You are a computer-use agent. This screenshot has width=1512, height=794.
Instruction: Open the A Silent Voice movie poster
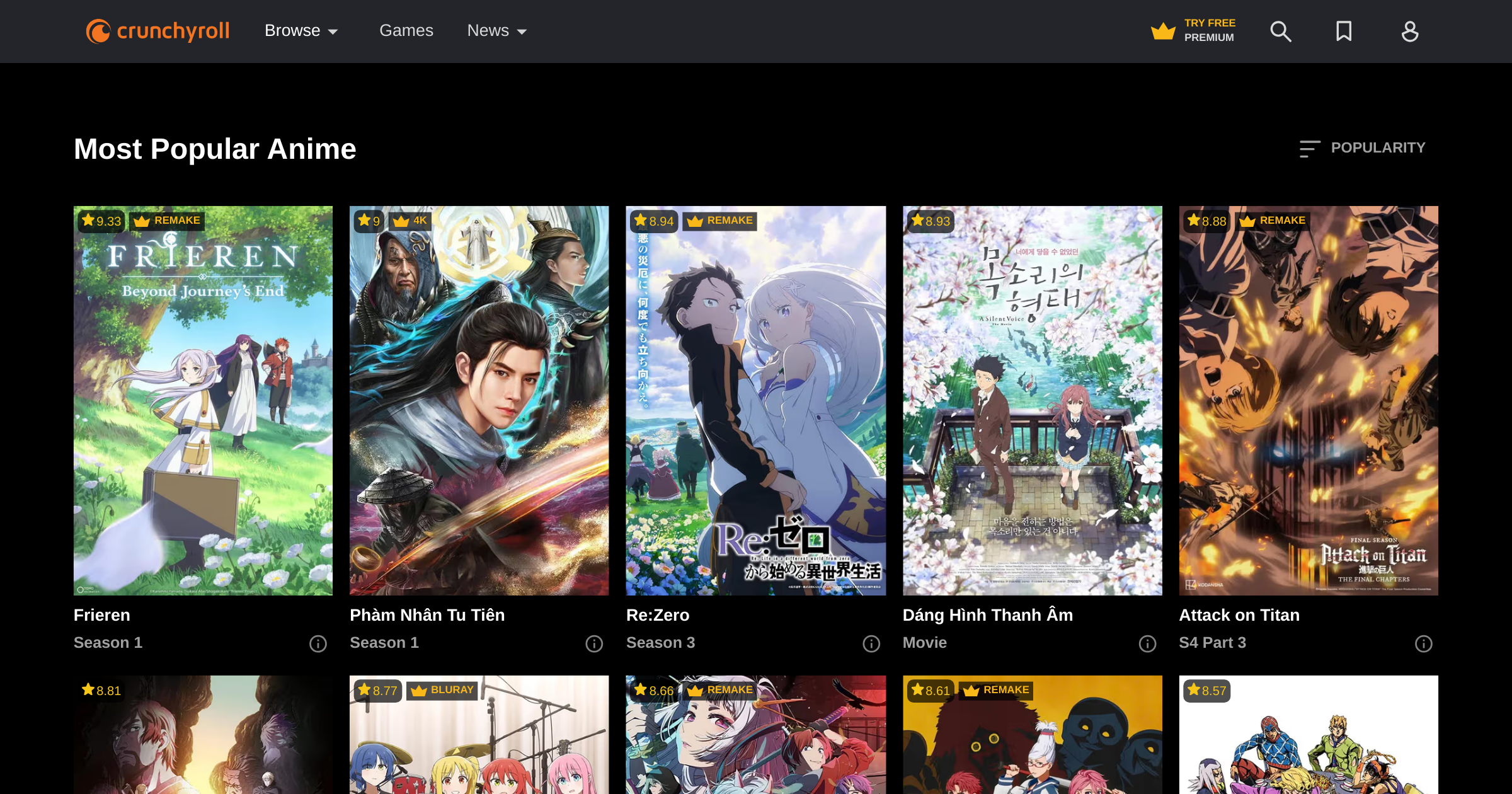(1033, 401)
